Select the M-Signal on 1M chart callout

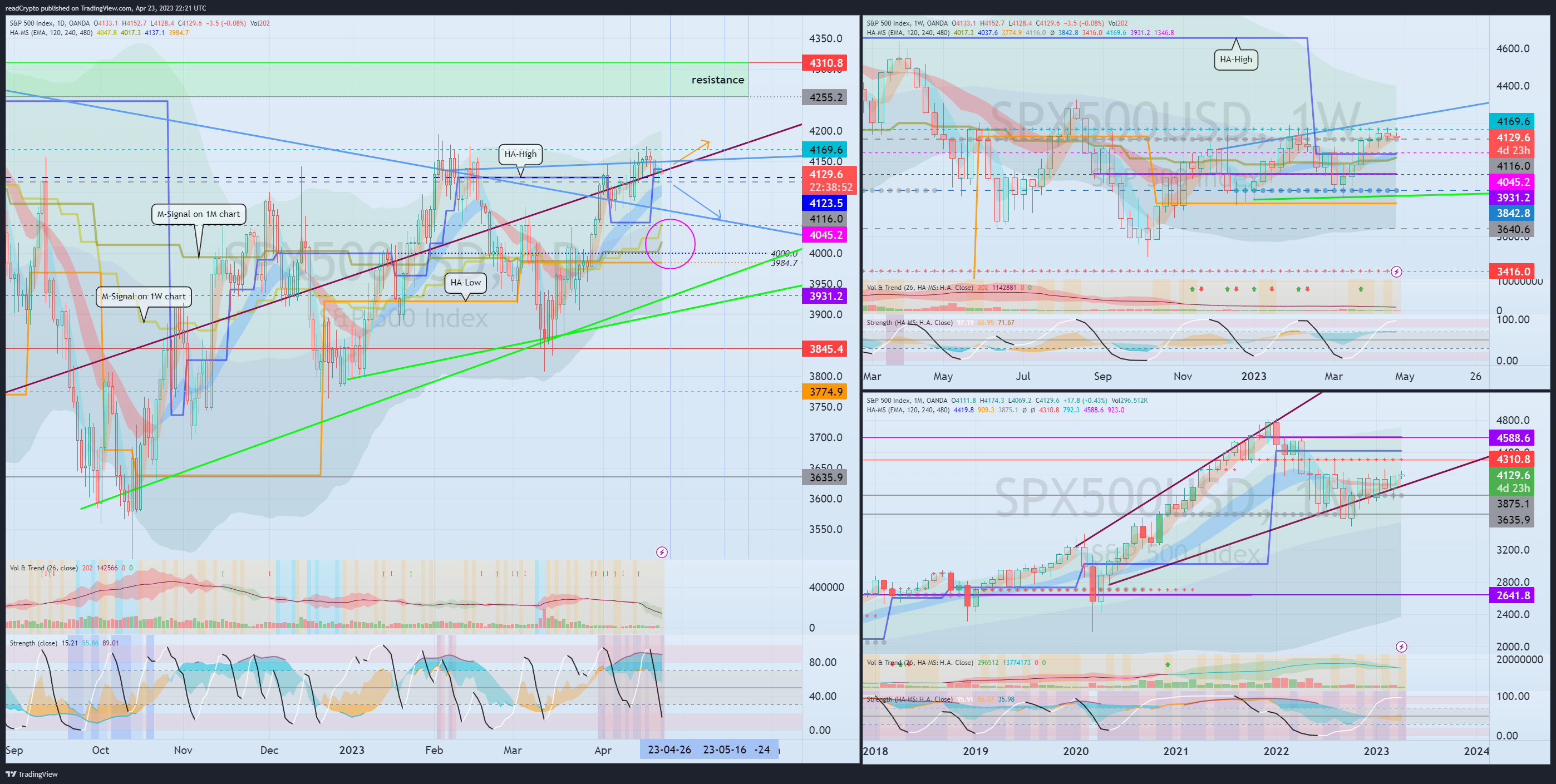coord(198,214)
